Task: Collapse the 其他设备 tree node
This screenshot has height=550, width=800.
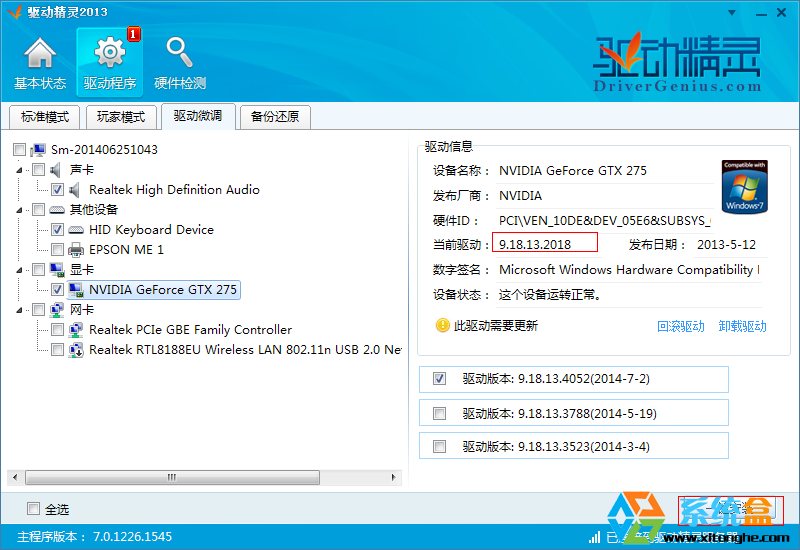Action: [x=19, y=210]
